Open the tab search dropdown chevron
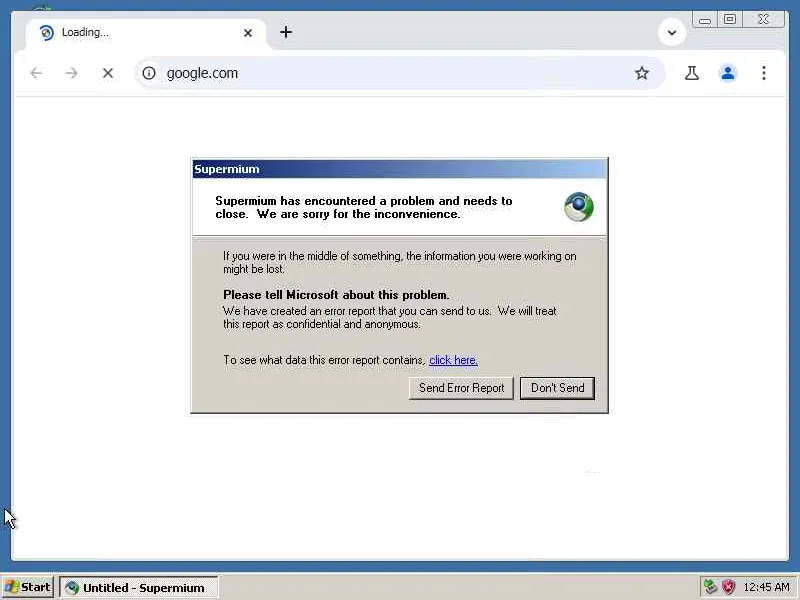The height and width of the screenshot is (600, 800). 672,33
